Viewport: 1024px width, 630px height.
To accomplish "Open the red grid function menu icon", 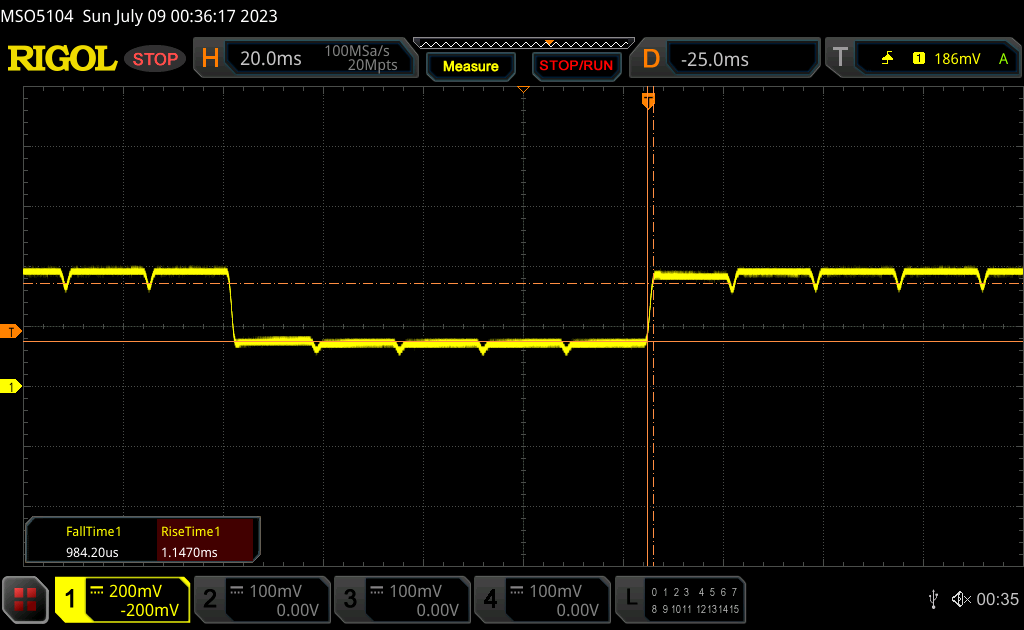I will click(25, 599).
